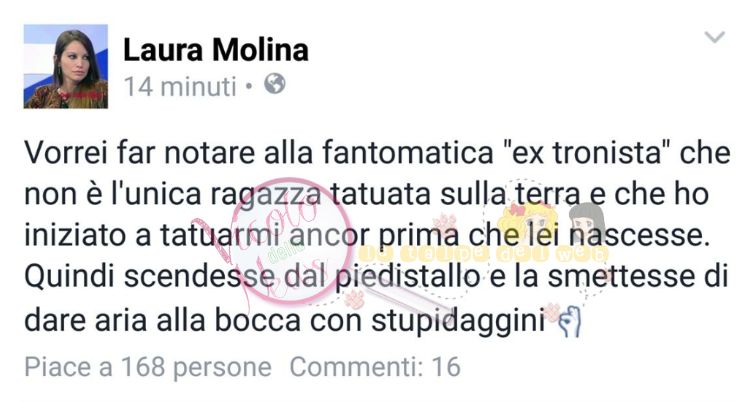Click the OK hand emoji

tap(570, 322)
